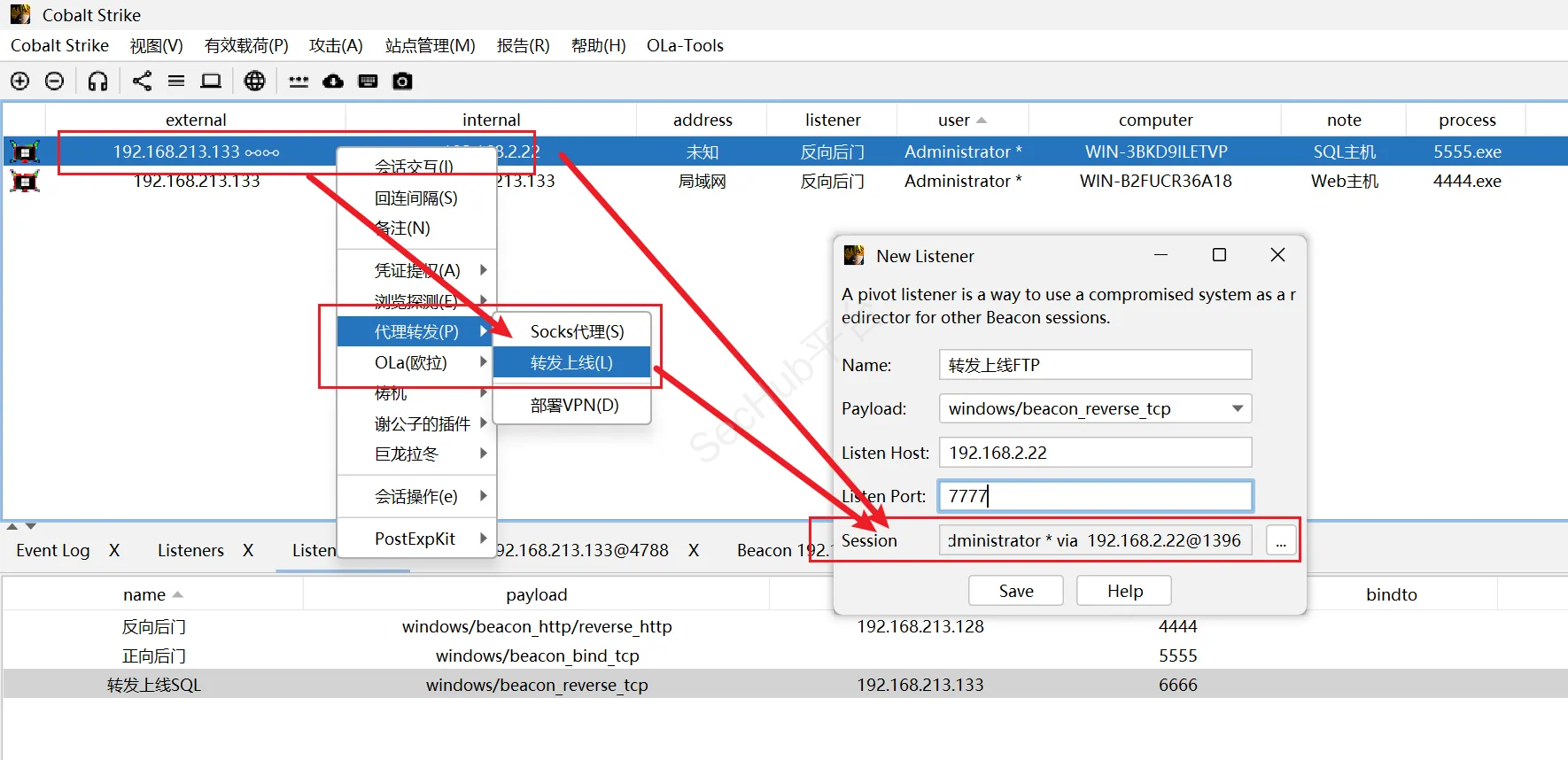This screenshot has width=1568, height=760.
Task: Click the connect plus icon in toolbar
Action: 19,81
